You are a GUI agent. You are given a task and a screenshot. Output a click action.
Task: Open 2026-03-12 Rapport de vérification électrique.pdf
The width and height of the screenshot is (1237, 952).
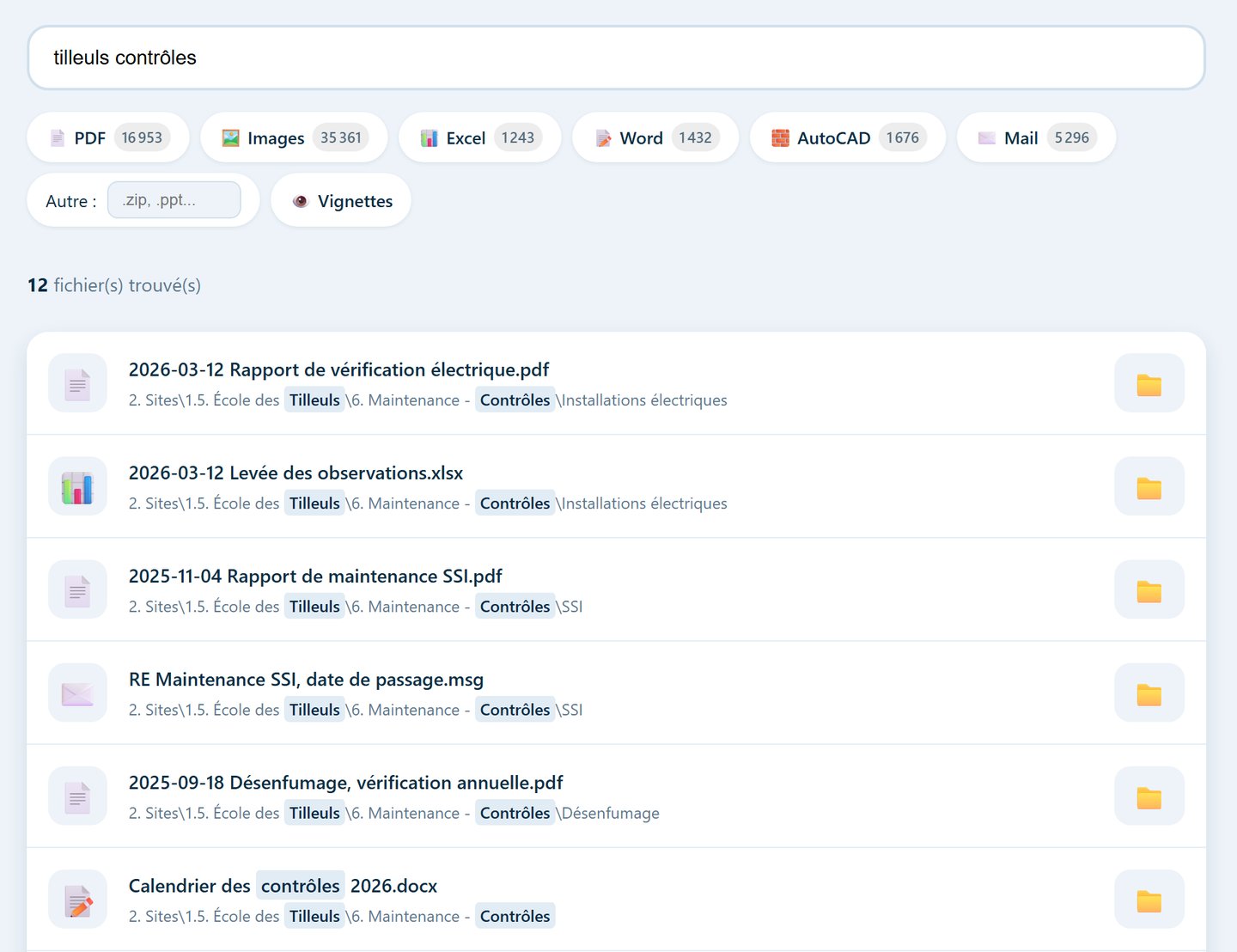[338, 369]
